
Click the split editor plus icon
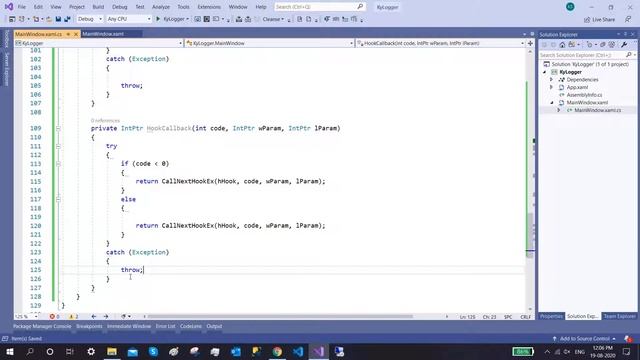[x=530, y=43]
